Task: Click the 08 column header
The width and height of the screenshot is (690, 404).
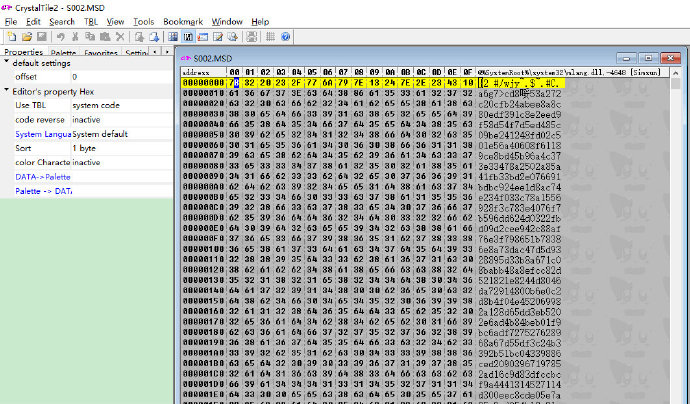Action: (x=359, y=72)
